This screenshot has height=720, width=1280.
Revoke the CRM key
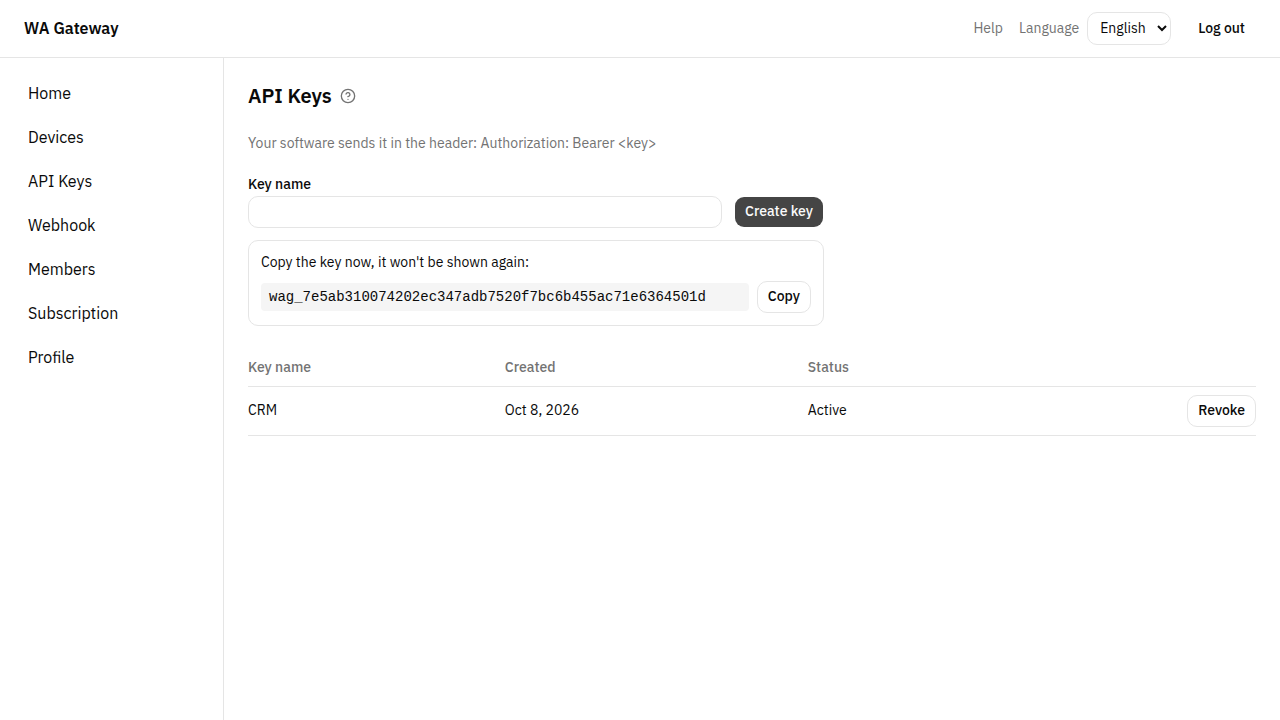click(x=1221, y=410)
